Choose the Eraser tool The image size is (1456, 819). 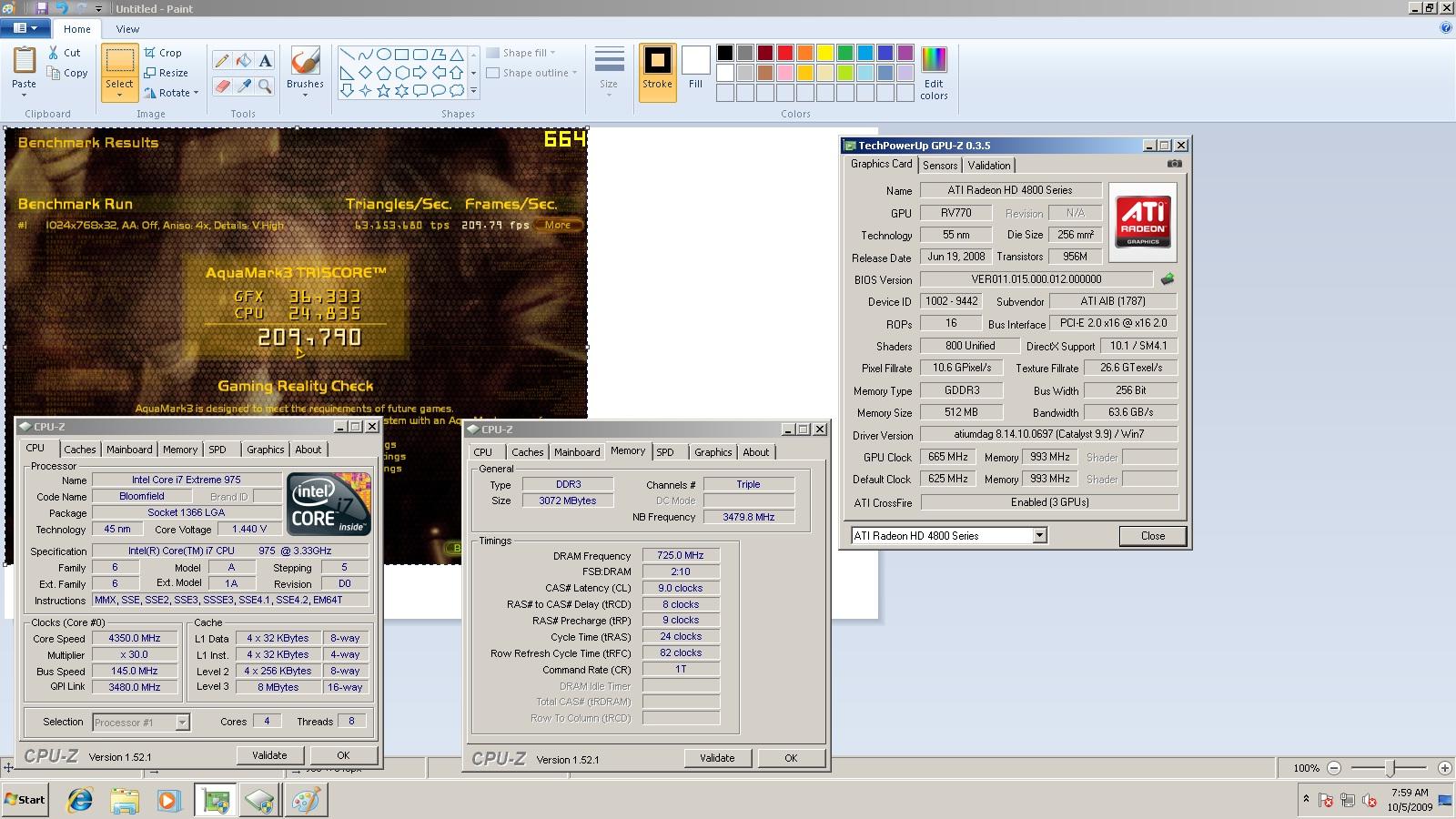point(221,86)
